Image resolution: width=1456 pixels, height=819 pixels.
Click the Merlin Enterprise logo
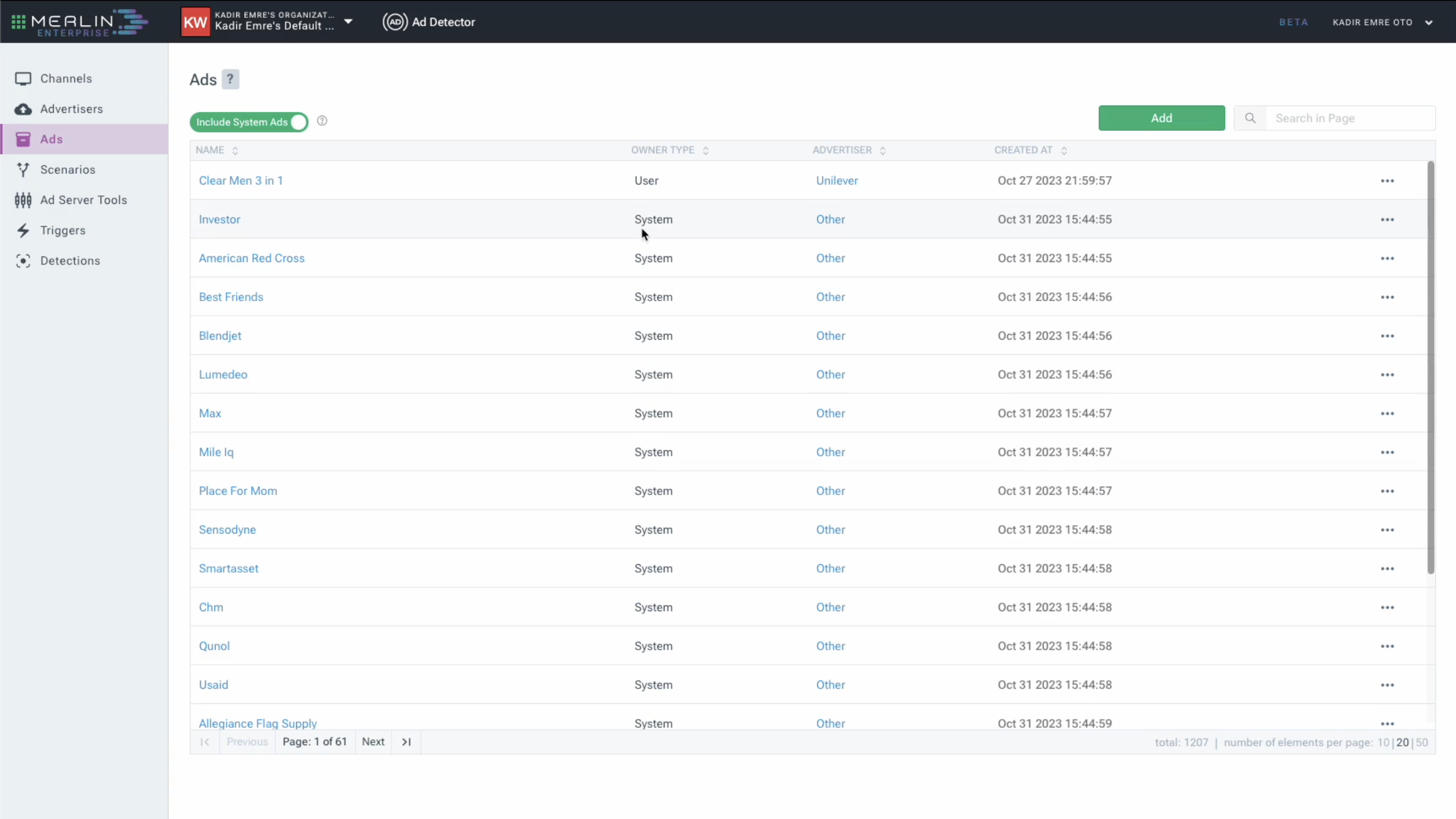coord(89,22)
